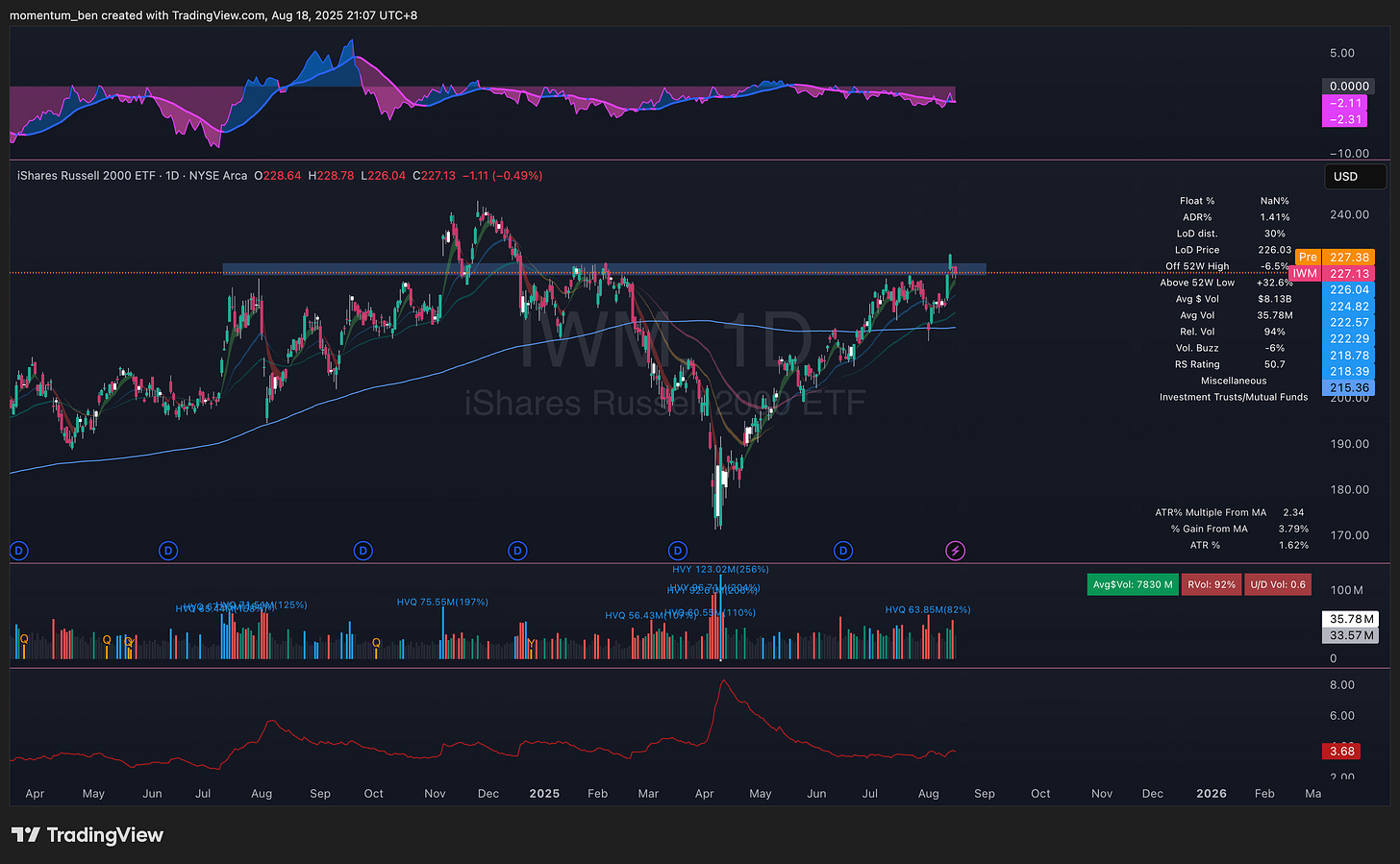Click the dividend D marker near June 2024
The image size is (1400, 864).
168,551
